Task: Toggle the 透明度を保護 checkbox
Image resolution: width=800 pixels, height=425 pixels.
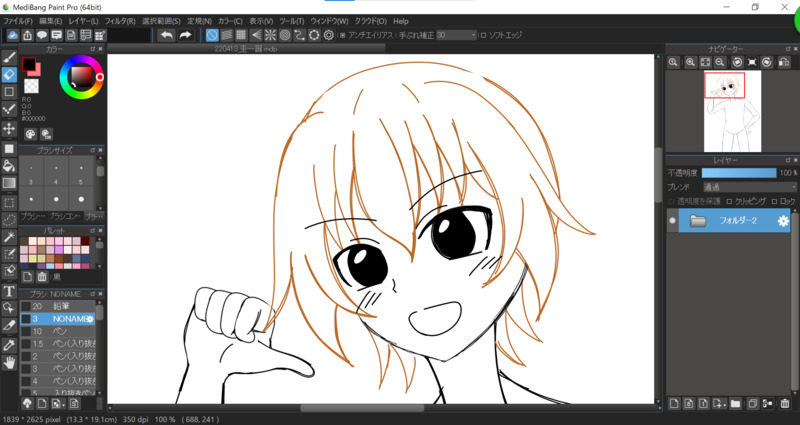Action: [x=671, y=202]
